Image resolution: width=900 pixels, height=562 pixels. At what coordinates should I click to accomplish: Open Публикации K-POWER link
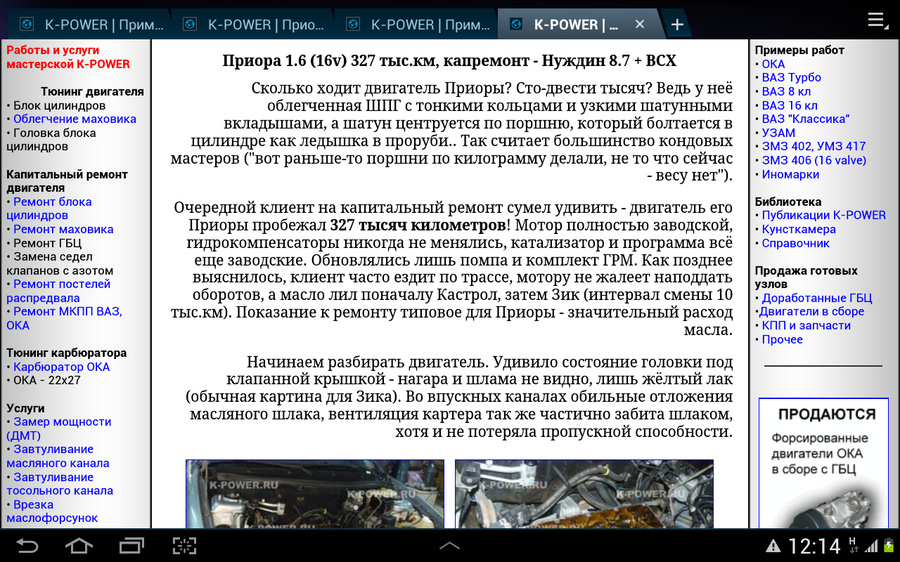point(824,215)
